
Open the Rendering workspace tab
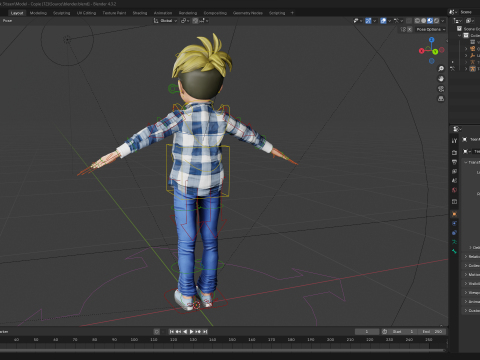click(188, 13)
